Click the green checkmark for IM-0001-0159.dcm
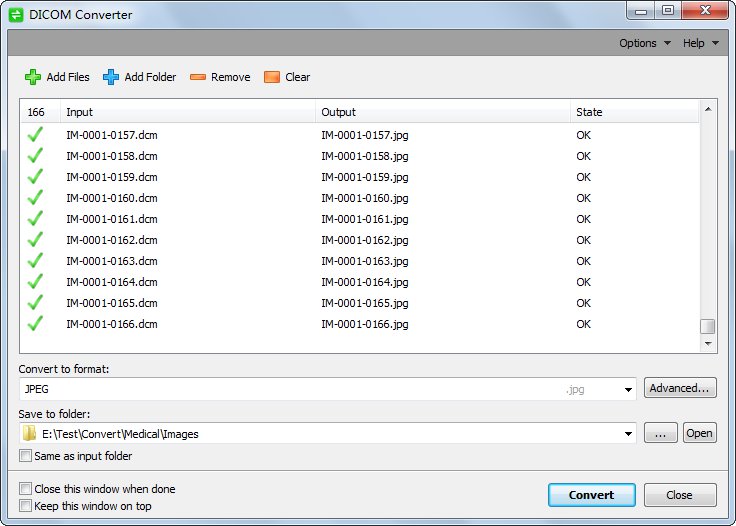 pyautogui.click(x=35, y=177)
